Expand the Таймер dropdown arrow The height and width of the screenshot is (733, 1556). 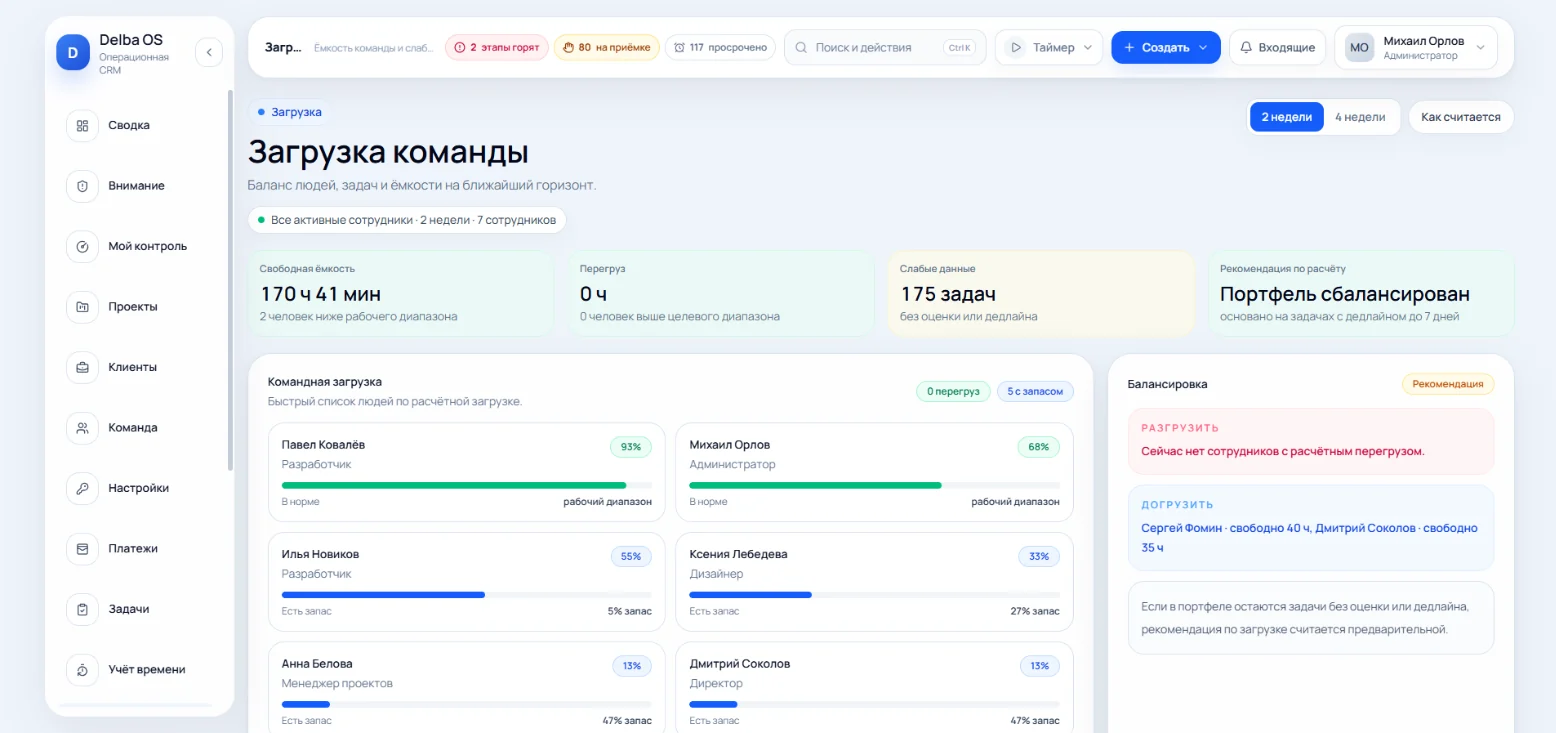pos(1088,47)
